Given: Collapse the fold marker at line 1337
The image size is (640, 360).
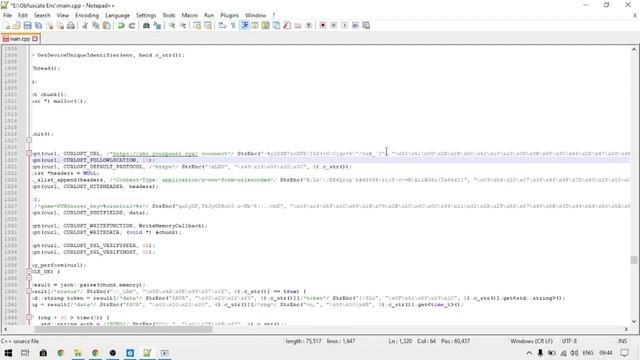Looking at the screenshot, I should [29, 271].
